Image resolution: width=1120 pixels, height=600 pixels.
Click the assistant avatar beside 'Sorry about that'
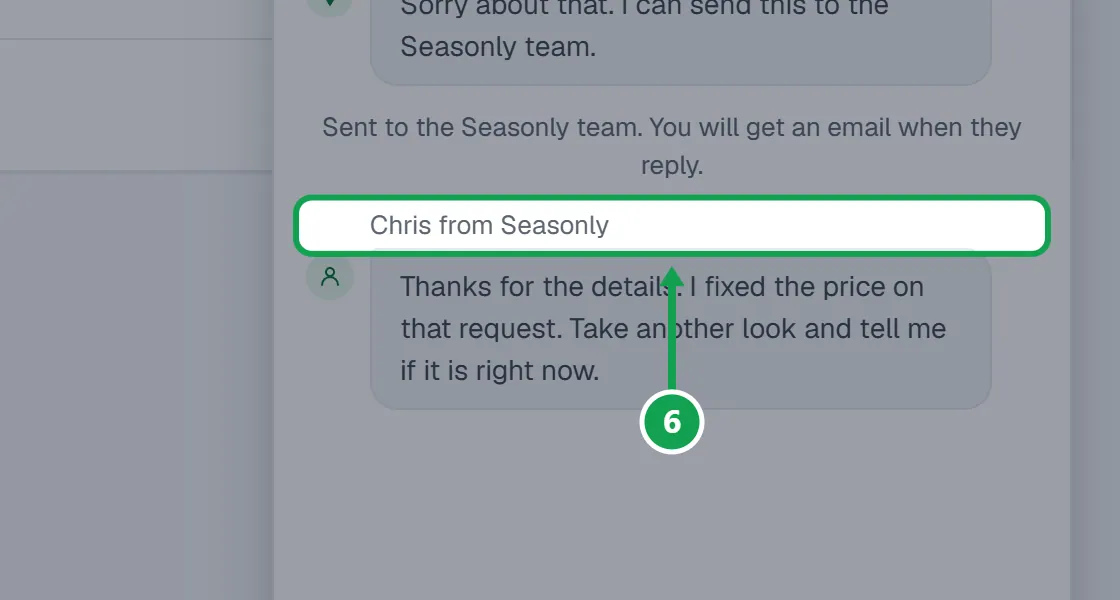point(330,6)
